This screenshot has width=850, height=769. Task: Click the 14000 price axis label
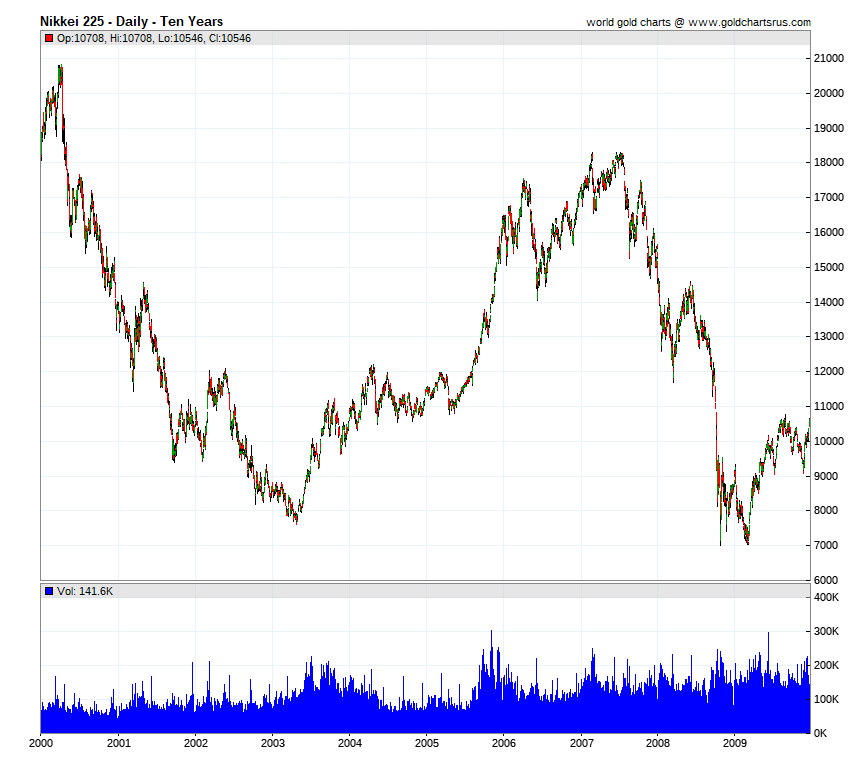(x=829, y=302)
